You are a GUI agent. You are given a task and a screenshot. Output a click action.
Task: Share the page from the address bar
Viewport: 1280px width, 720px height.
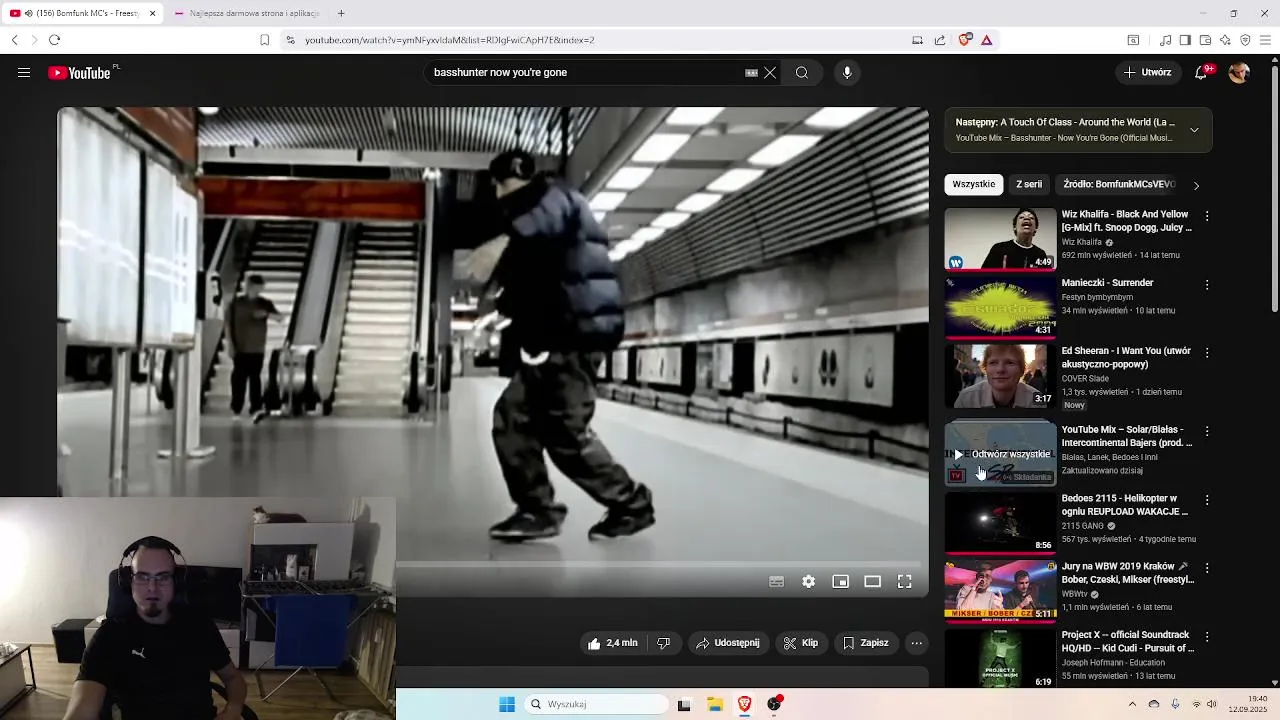[940, 40]
